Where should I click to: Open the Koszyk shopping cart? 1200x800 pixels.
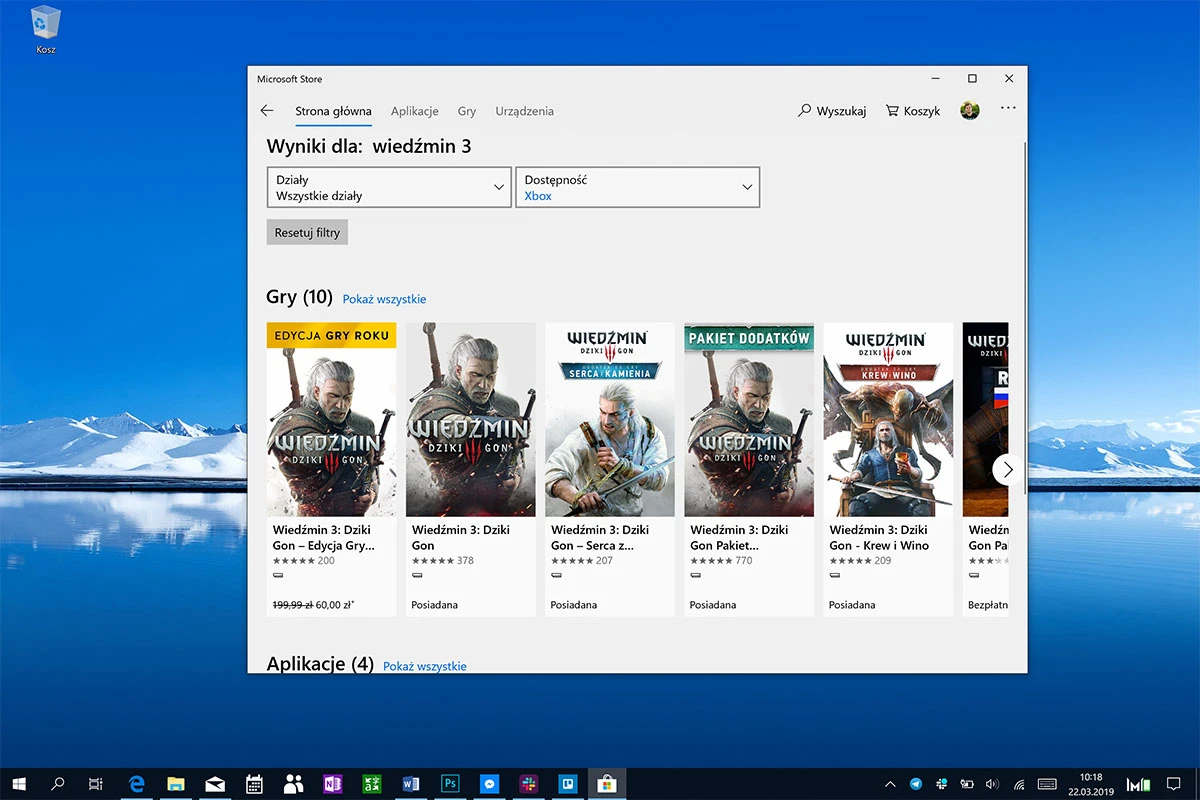pyautogui.click(x=913, y=111)
